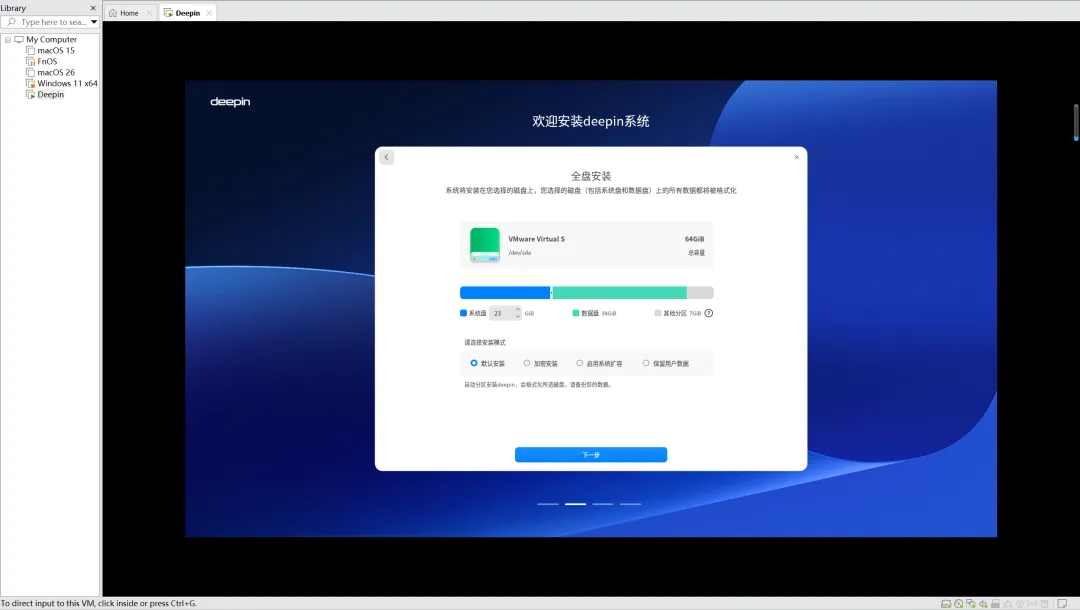1080x610 pixels.
Task: Click the network adapter status icon
Action: pyautogui.click(x=970, y=604)
